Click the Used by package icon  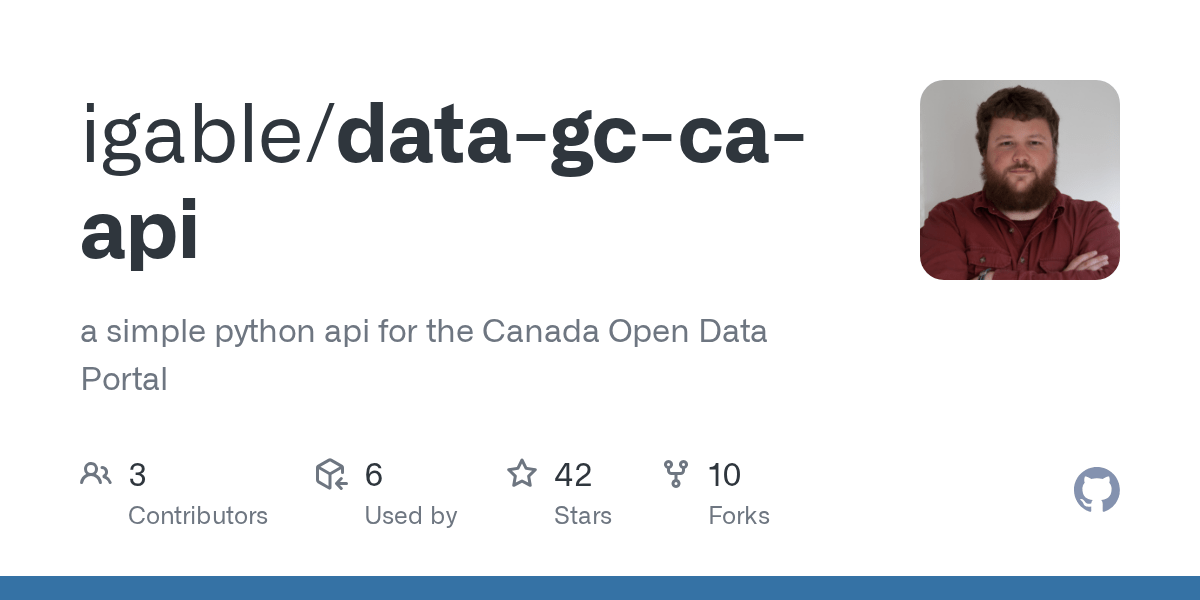(331, 474)
